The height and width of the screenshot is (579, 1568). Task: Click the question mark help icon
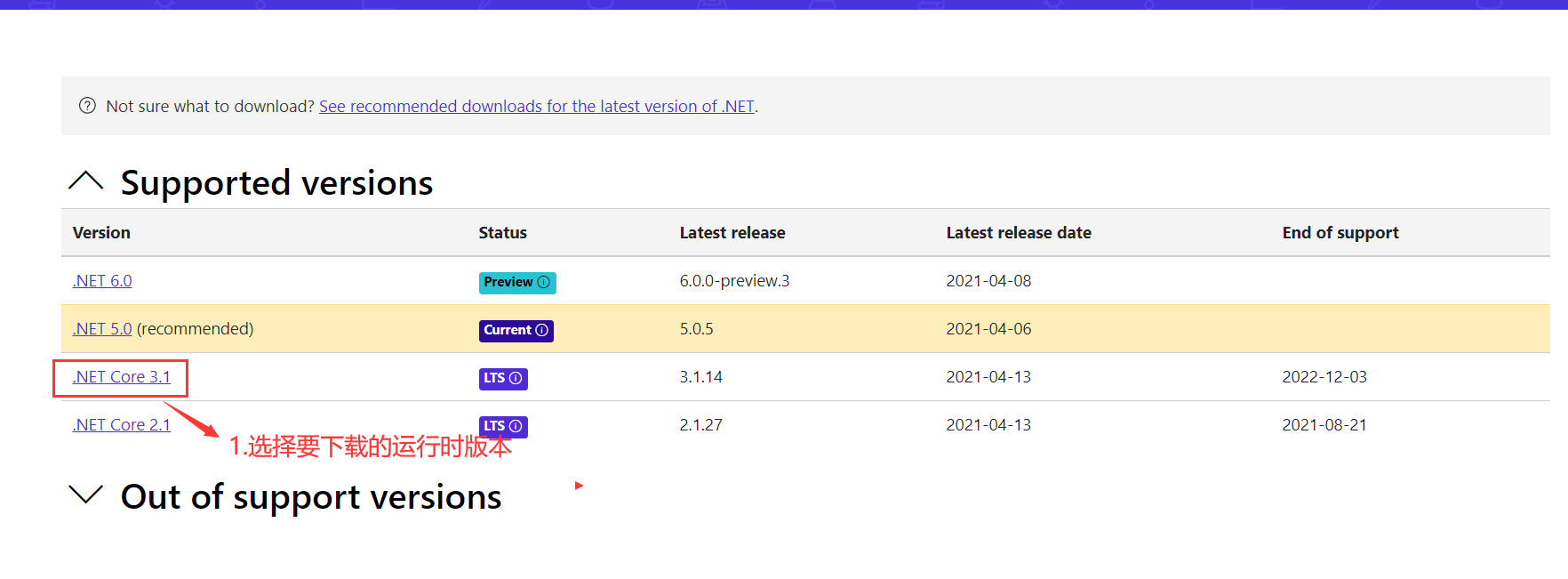[87, 106]
